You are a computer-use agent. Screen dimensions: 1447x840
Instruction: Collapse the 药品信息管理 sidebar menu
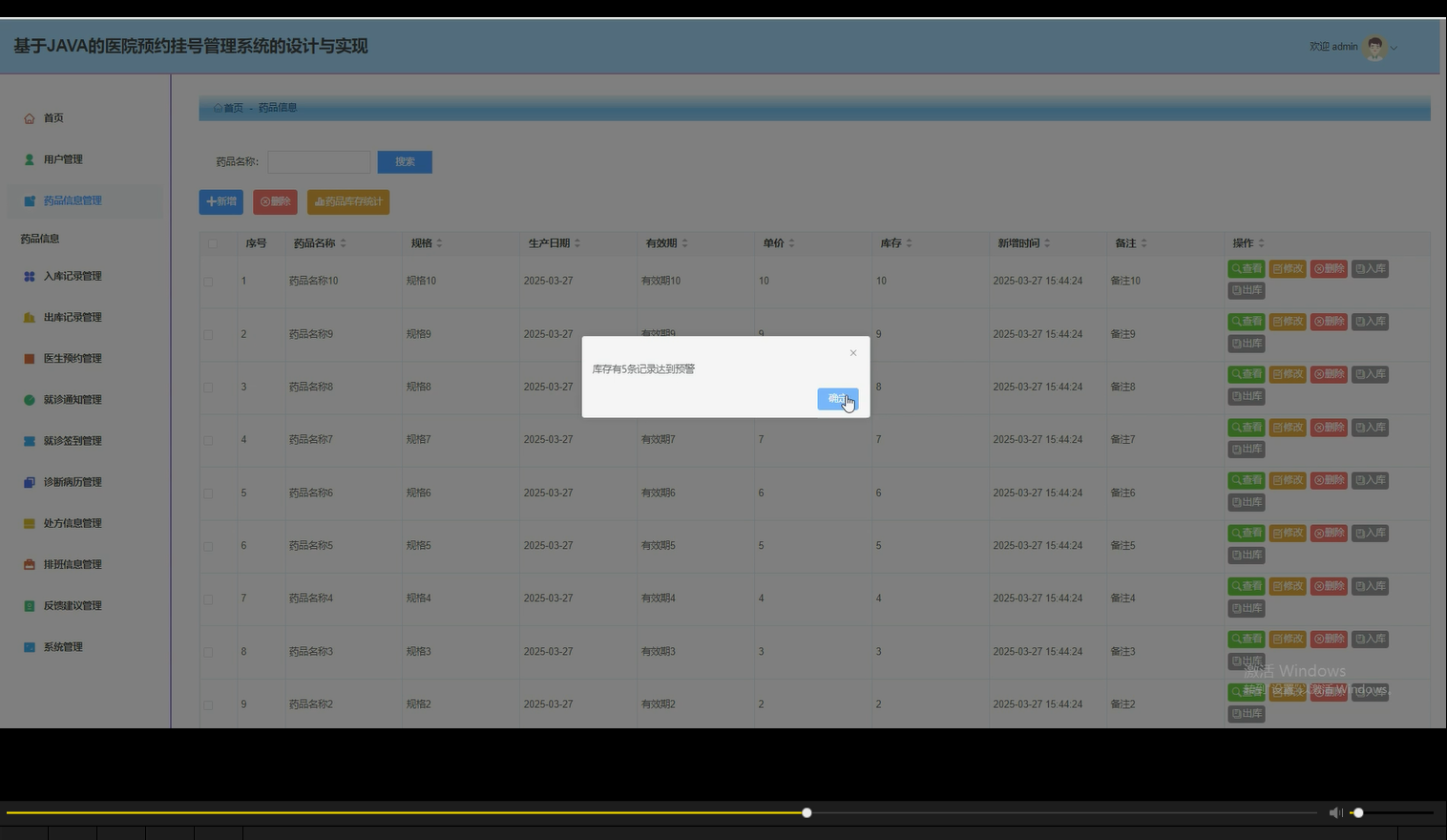[x=84, y=200]
